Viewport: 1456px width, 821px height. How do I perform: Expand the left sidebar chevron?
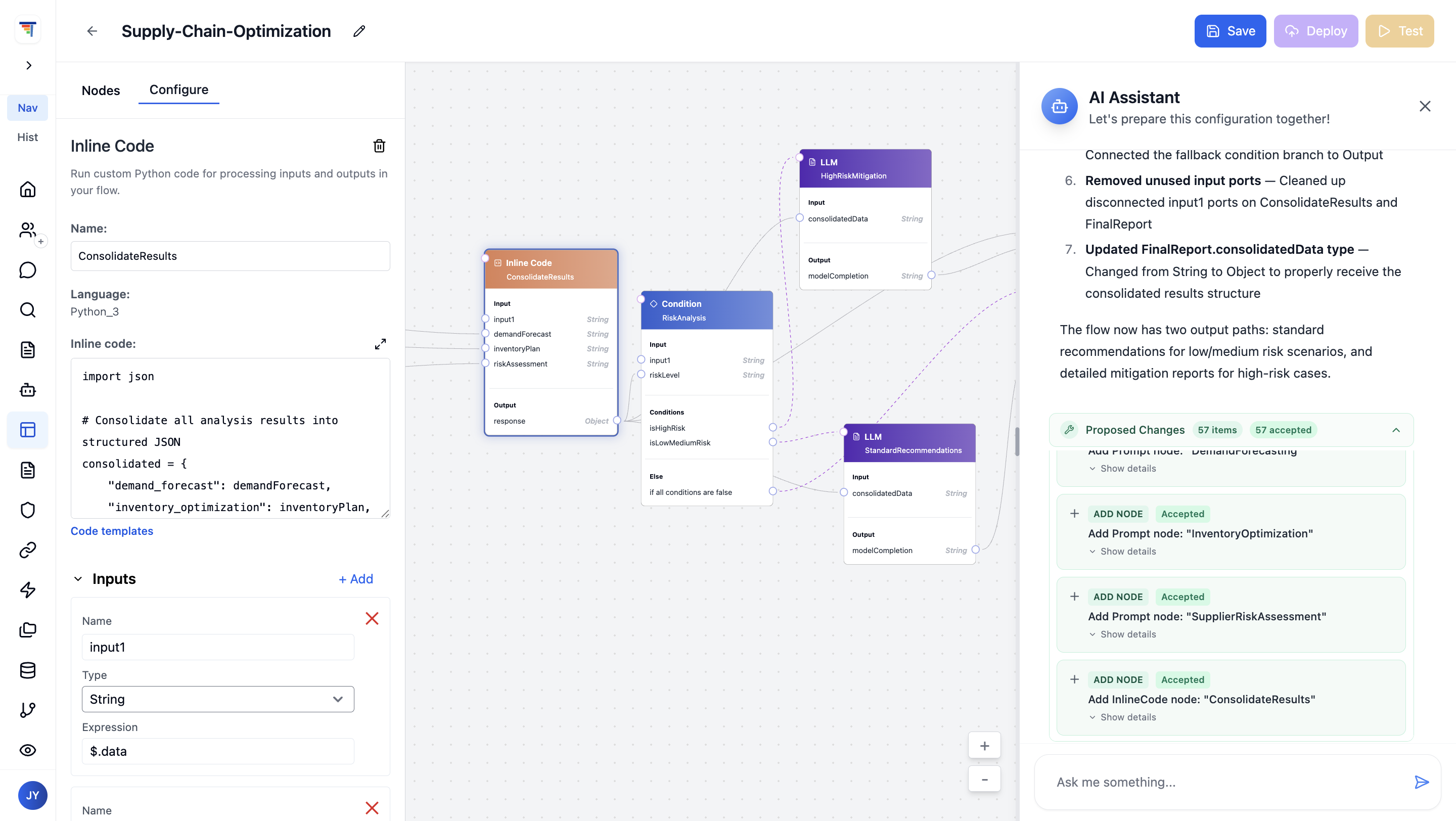(28, 66)
